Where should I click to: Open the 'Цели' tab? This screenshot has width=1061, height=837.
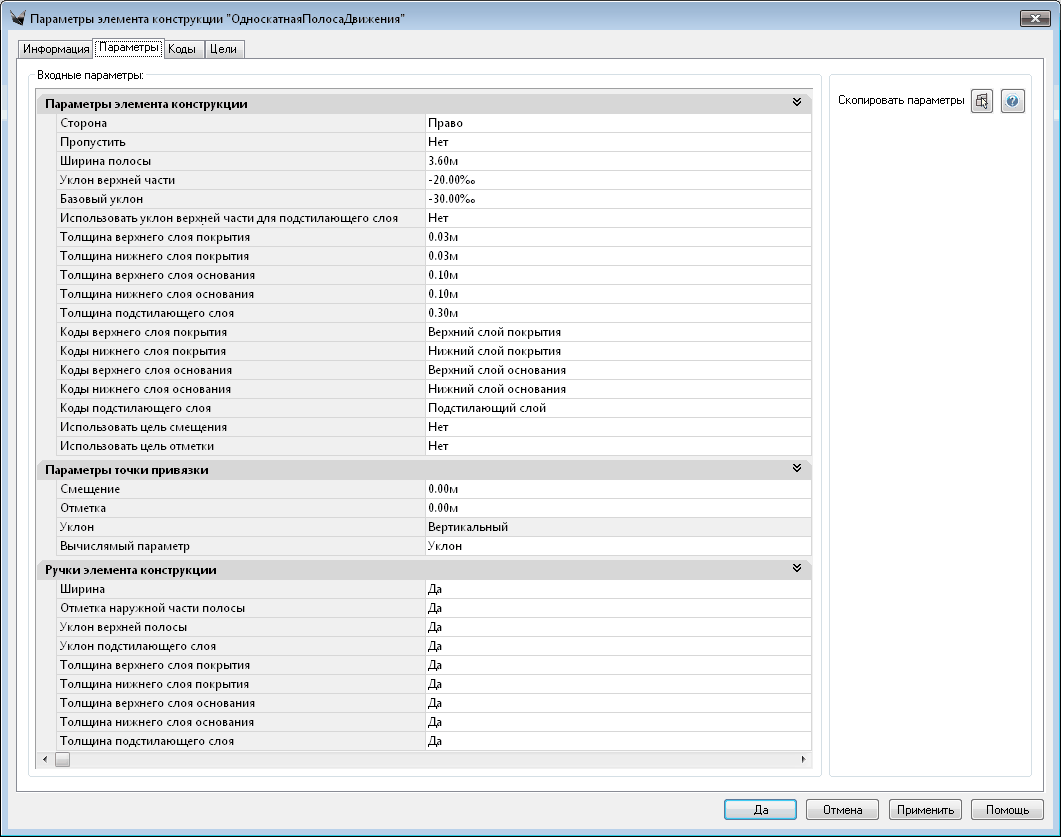pyautogui.click(x=222, y=49)
